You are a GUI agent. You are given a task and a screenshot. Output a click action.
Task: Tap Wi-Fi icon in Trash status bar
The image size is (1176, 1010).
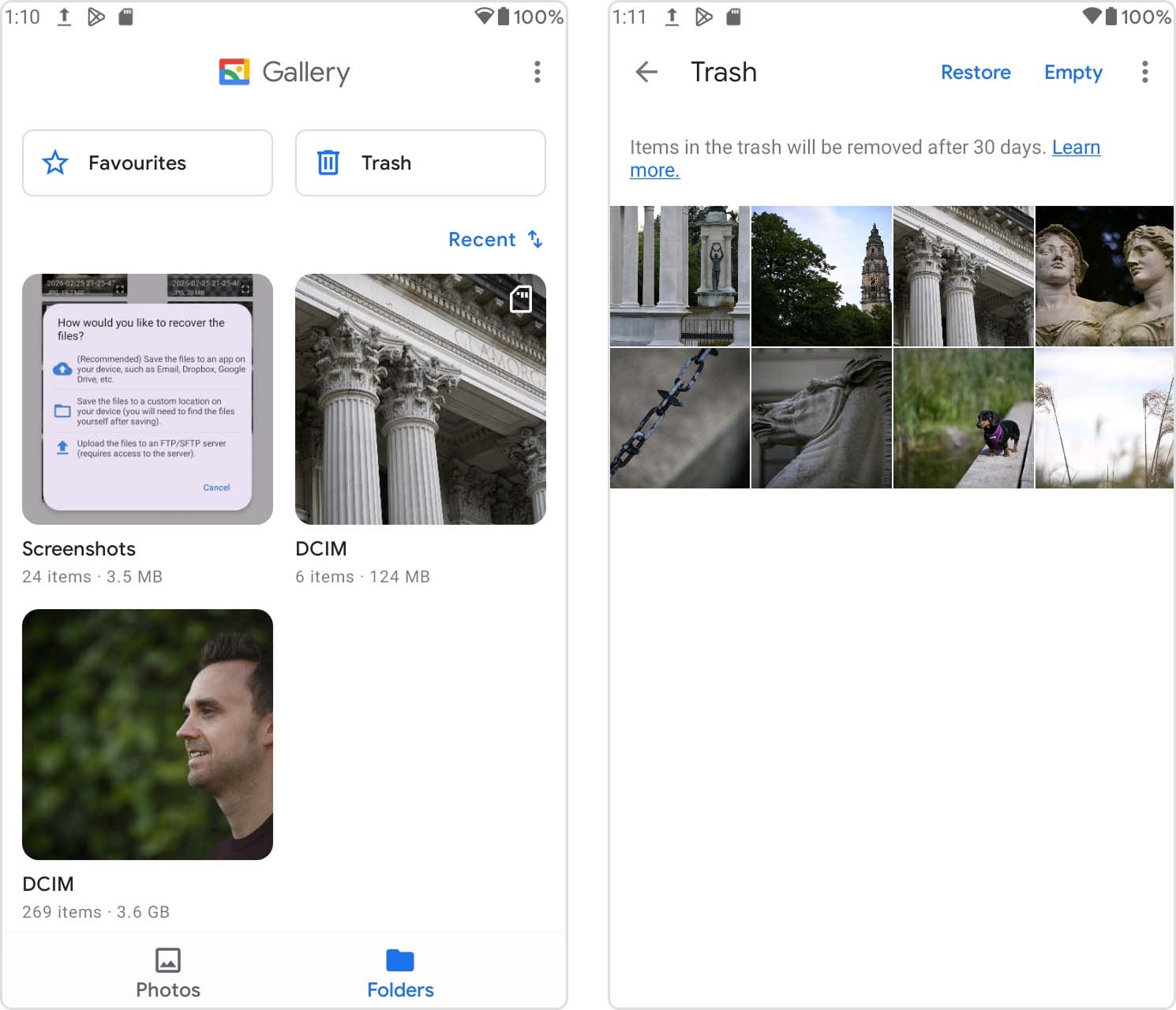pos(1092,16)
